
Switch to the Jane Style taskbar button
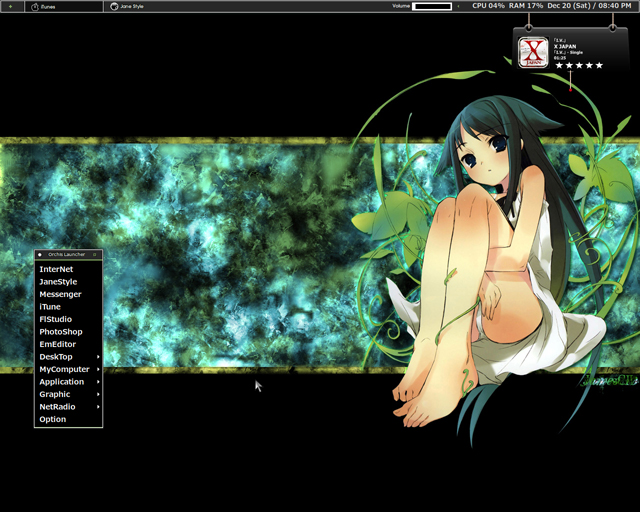click(127, 7)
